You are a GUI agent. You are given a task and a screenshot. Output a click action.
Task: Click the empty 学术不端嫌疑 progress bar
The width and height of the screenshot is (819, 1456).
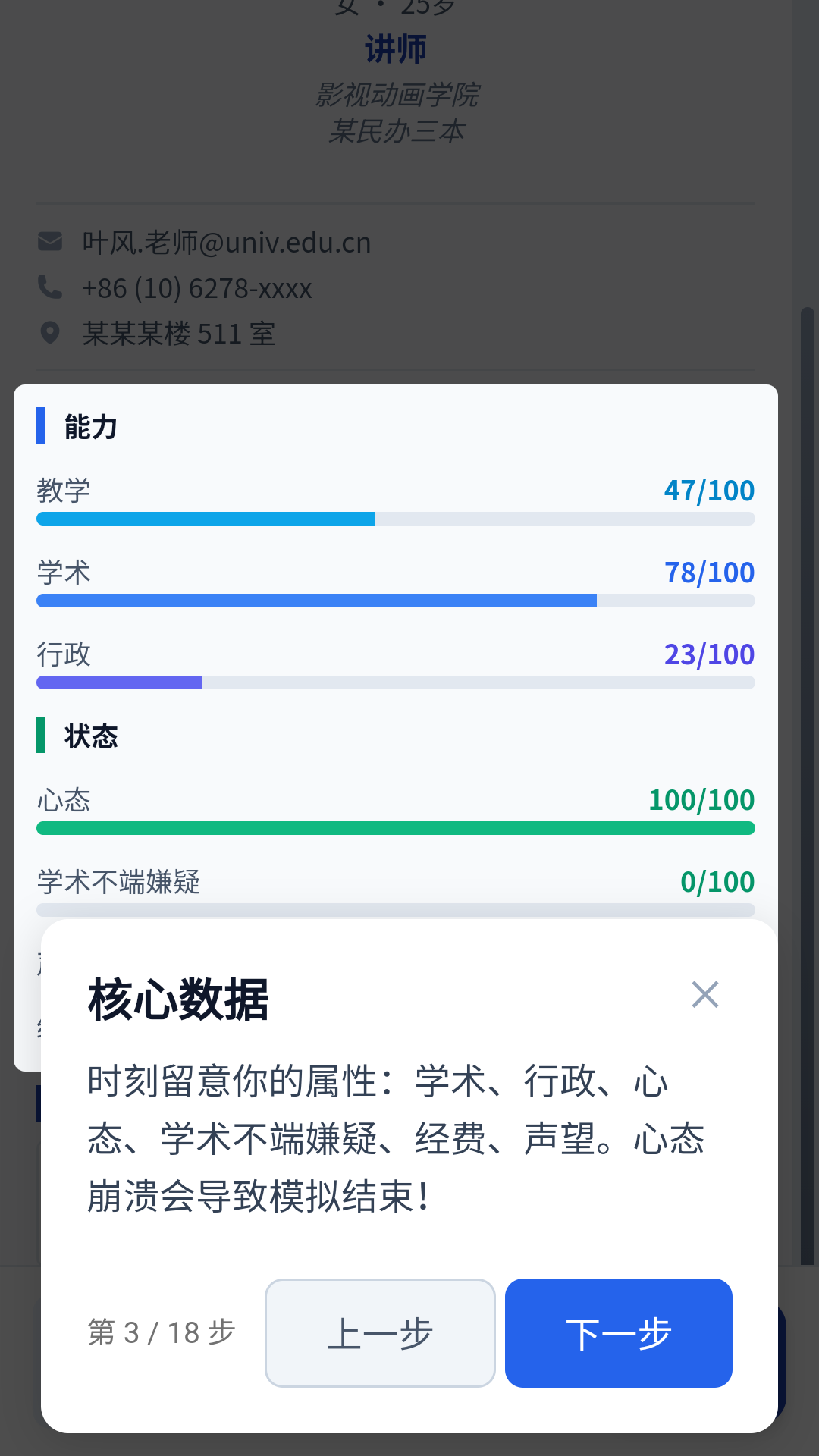pos(395,909)
